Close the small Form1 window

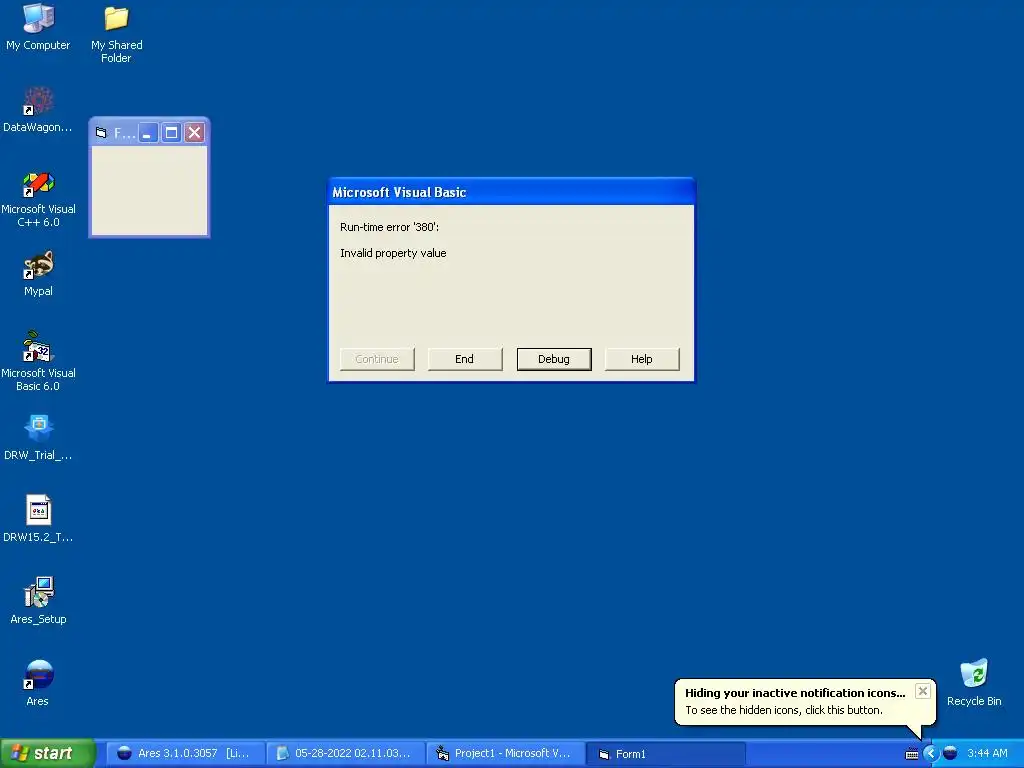tap(194, 133)
